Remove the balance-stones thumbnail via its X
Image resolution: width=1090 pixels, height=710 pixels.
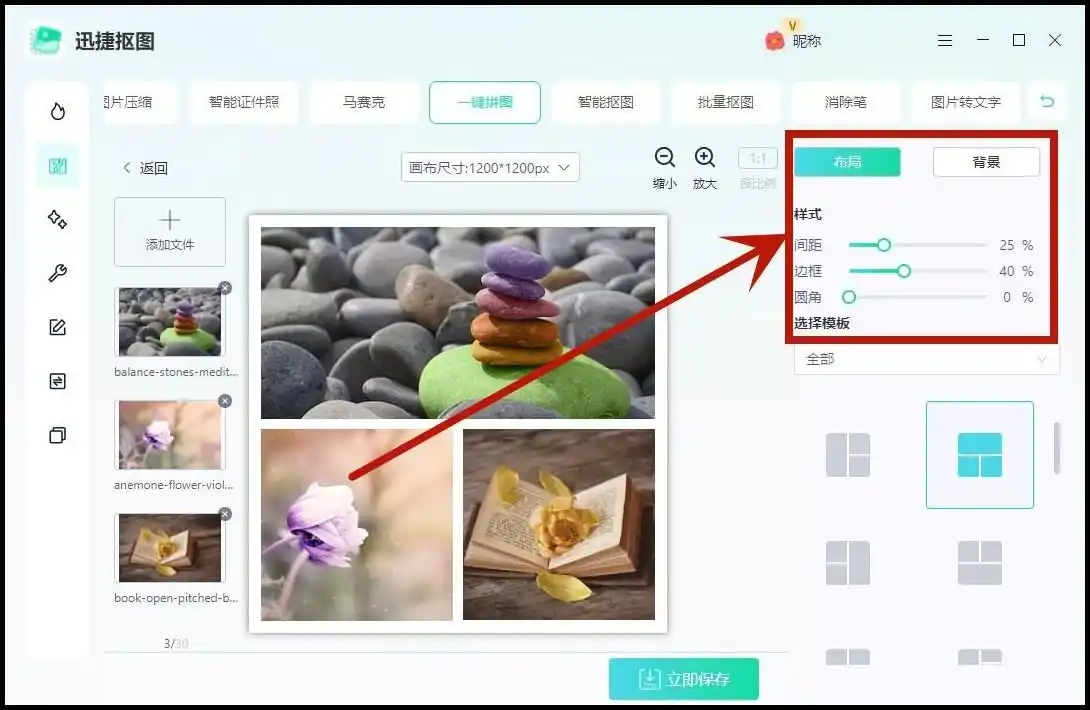(224, 288)
